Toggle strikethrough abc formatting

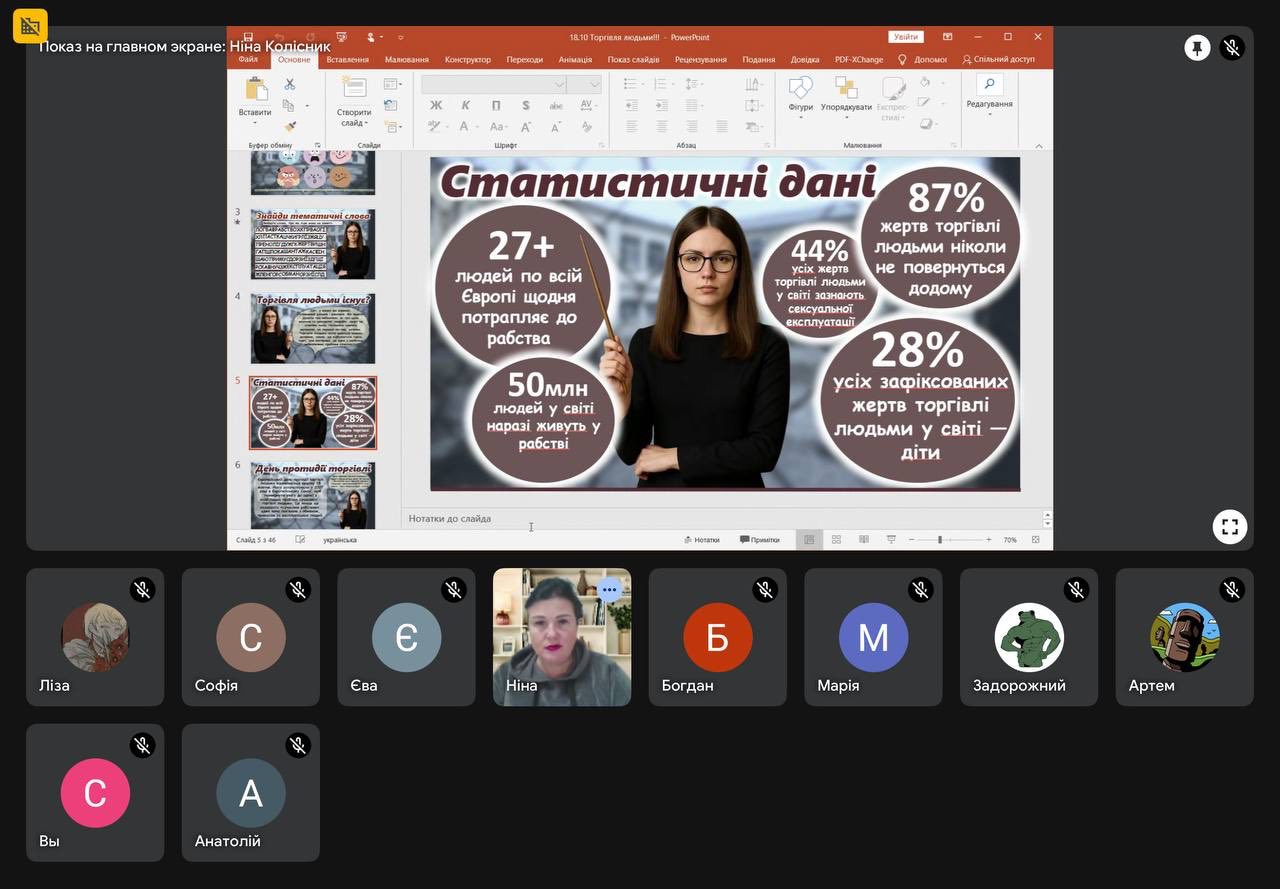coord(556,105)
